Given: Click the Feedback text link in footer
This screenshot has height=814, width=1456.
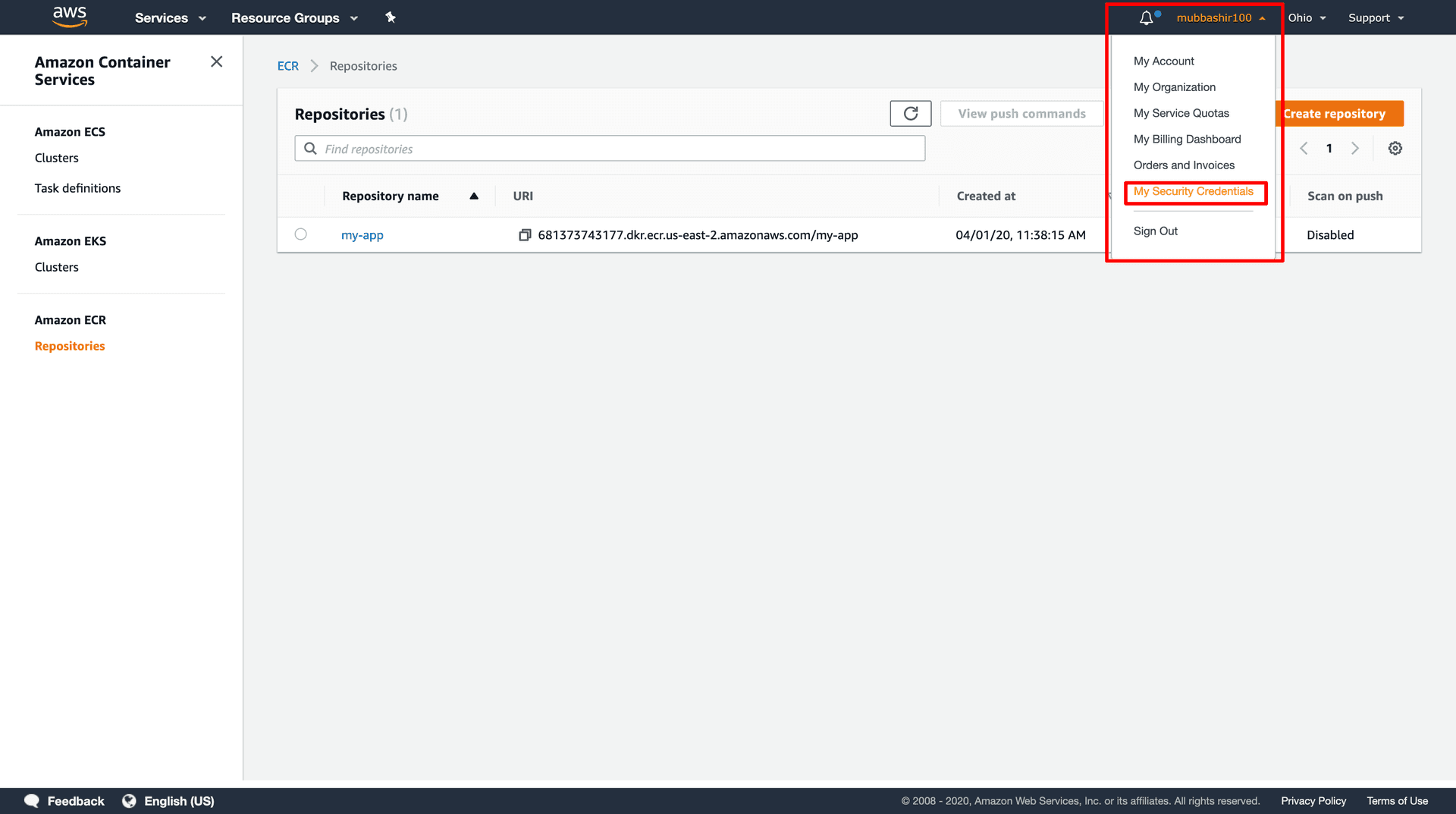Looking at the screenshot, I should click(76, 801).
